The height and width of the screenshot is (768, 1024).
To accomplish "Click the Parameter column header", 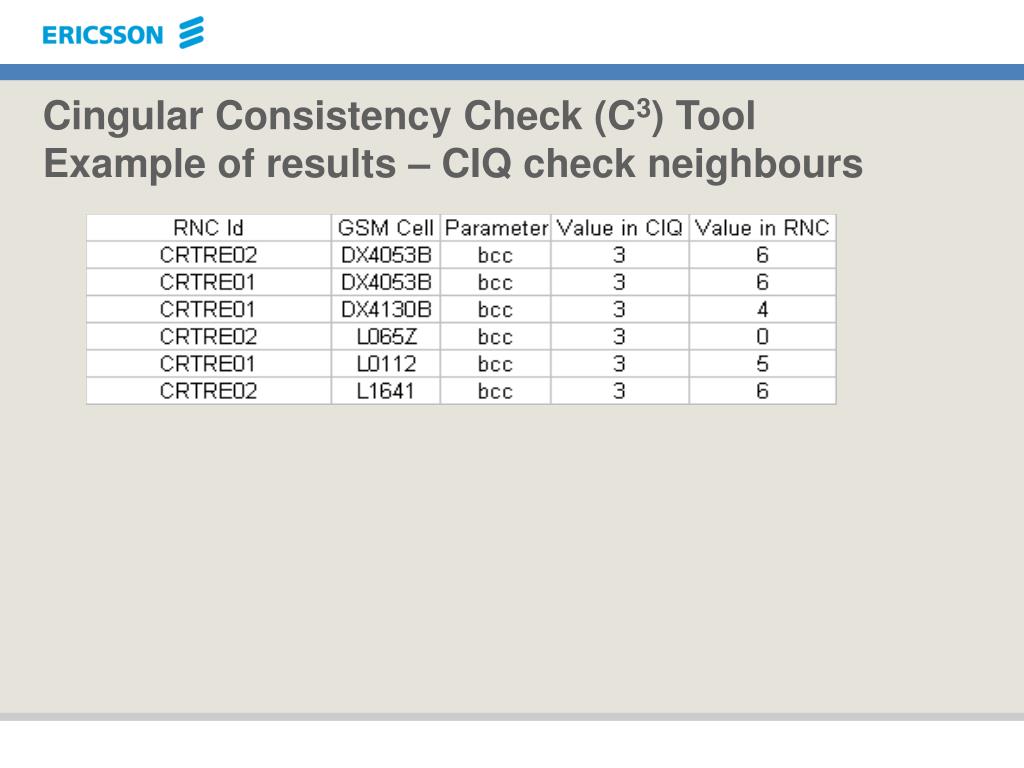I will coord(496,228).
